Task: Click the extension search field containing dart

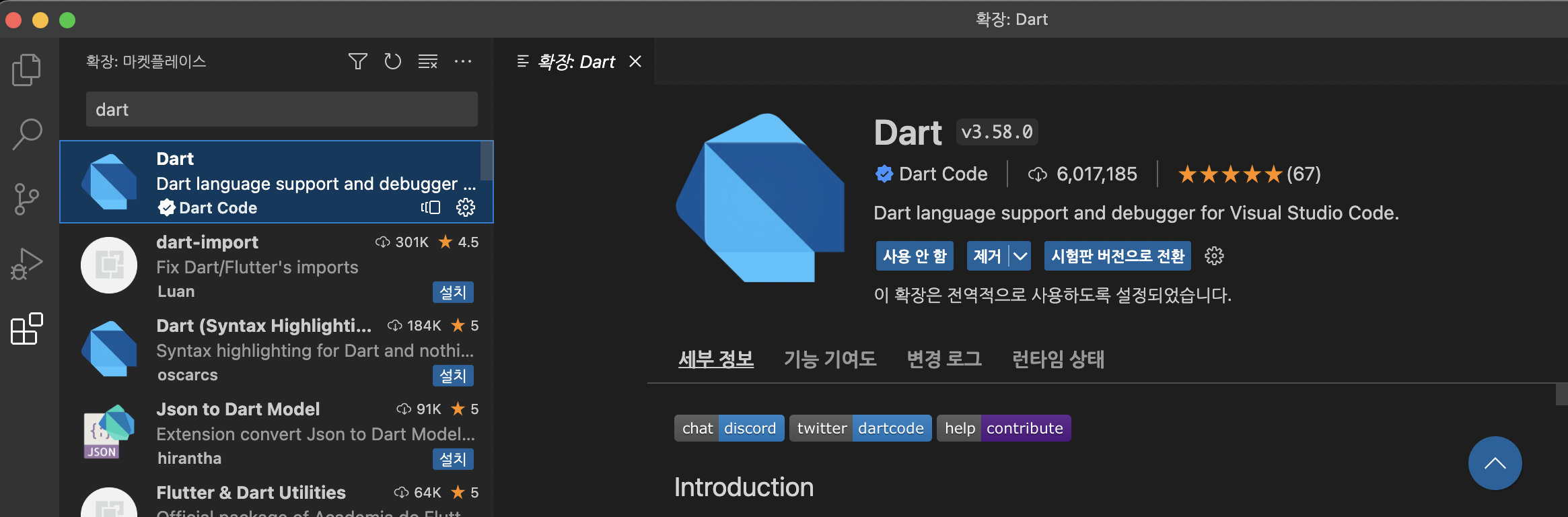Action: (282, 109)
